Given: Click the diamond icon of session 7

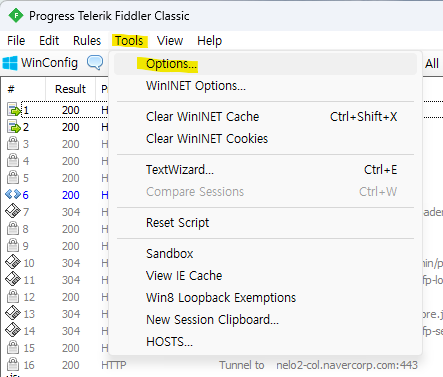Looking at the screenshot, I should coord(13,211).
